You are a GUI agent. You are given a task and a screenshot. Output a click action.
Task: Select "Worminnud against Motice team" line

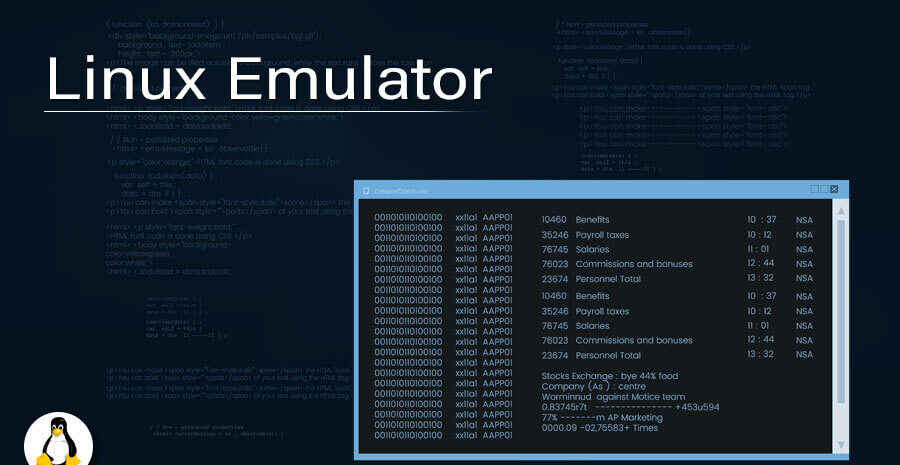(x=613, y=397)
